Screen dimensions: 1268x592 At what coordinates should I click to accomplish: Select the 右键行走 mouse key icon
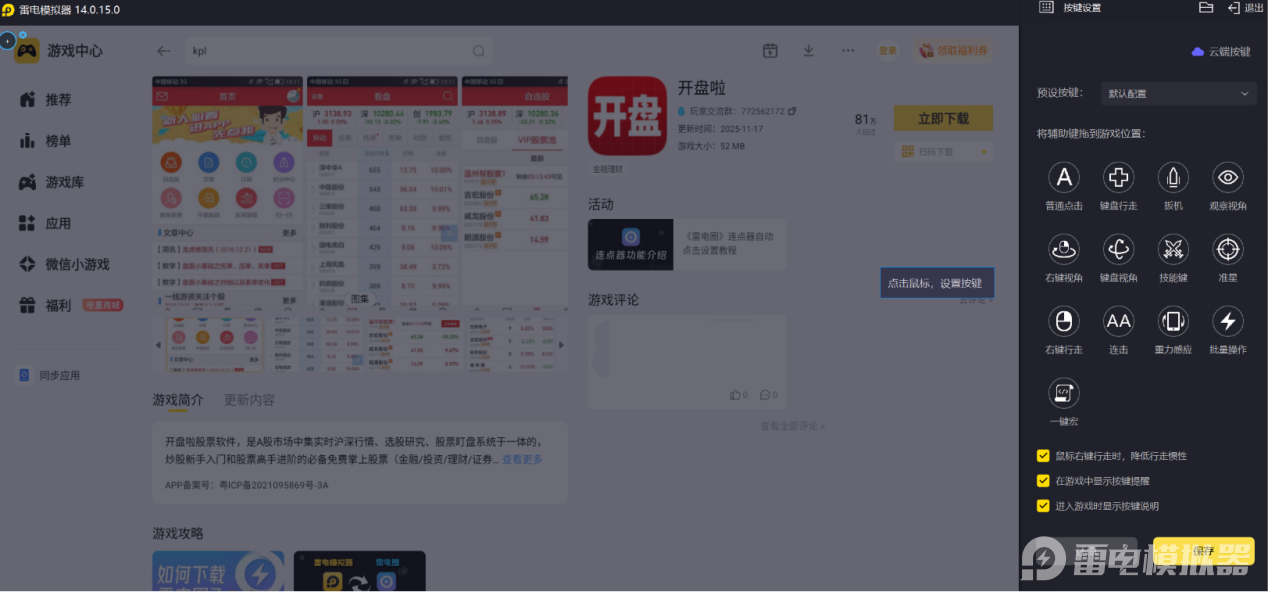1064,321
